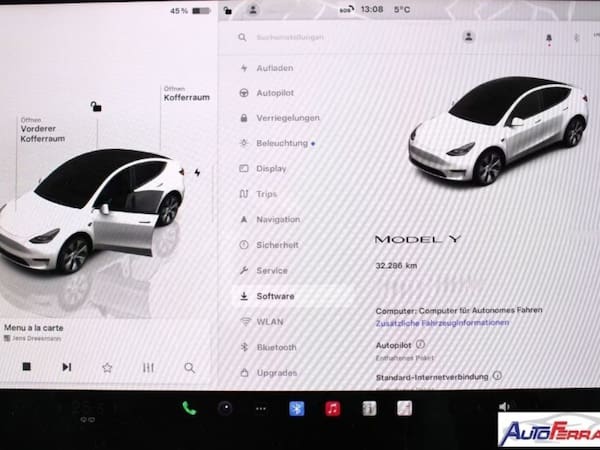Open Navigation settings

(x=270, y=219)
